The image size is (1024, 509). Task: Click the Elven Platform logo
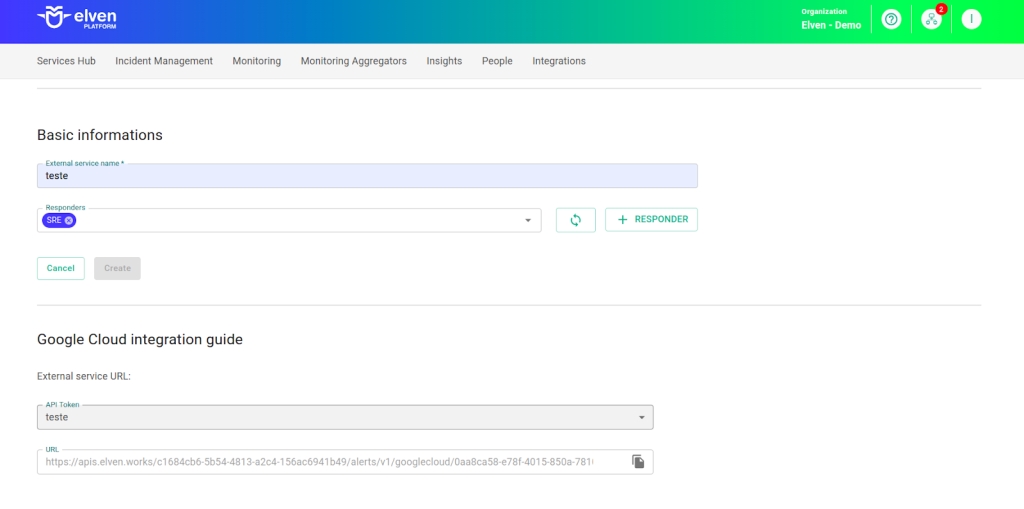coord(75,18)
